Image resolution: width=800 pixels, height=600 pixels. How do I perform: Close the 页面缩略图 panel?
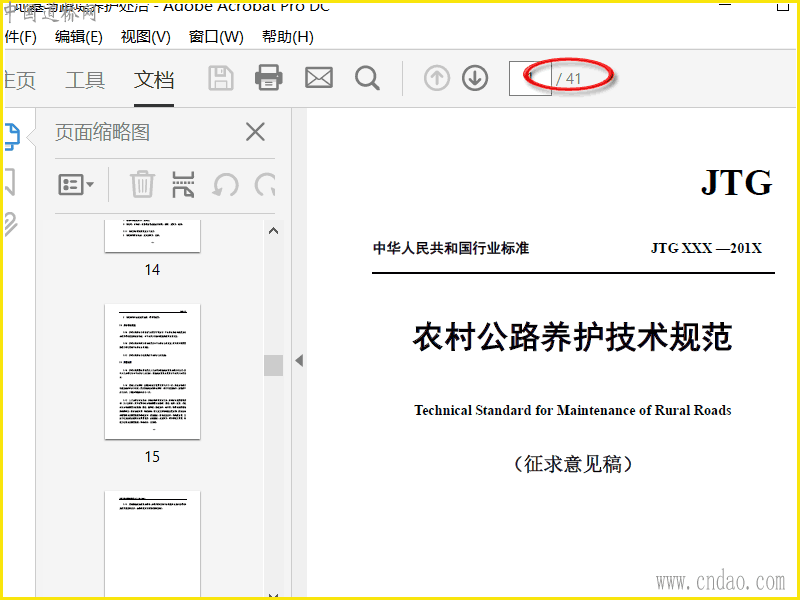255,132
